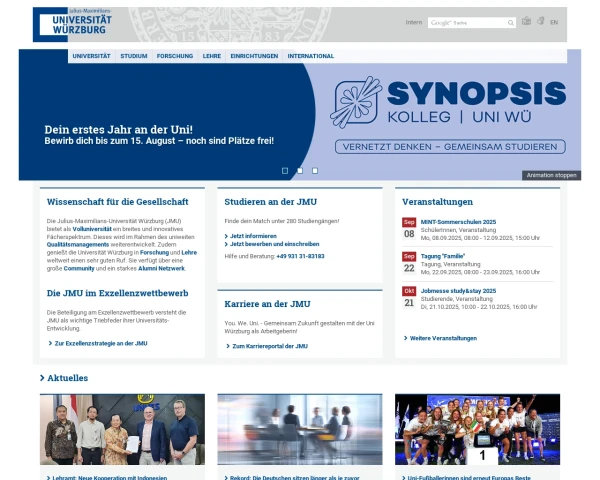The width and height of the screenshot is (600, 480).
Task: Open the Intern link
Action: (x=414, y=23)
